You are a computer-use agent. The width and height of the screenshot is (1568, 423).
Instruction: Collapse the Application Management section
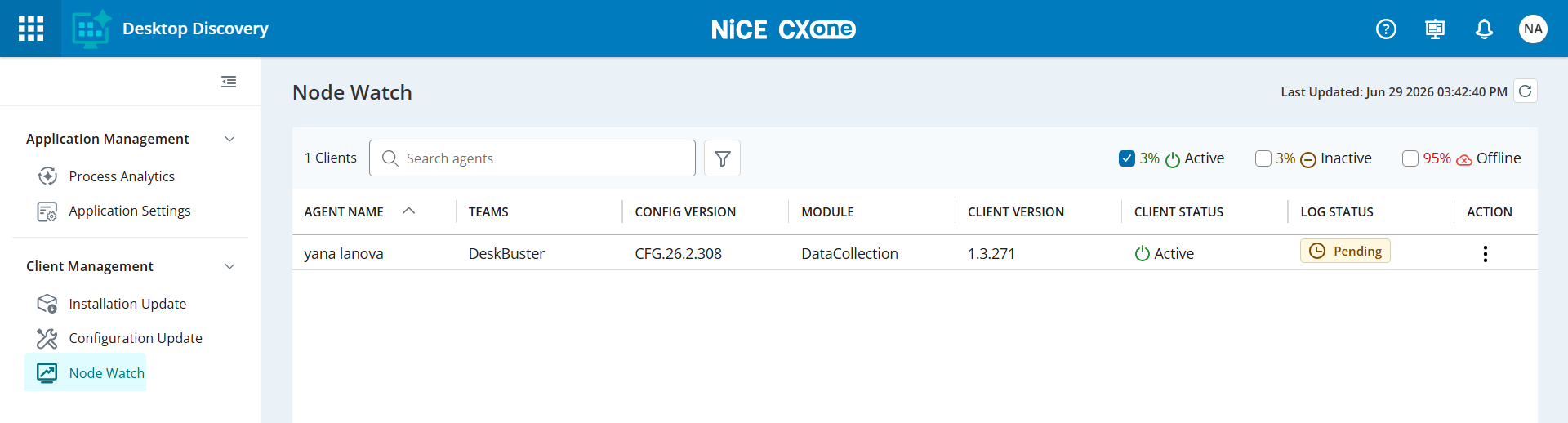point(229,139)
